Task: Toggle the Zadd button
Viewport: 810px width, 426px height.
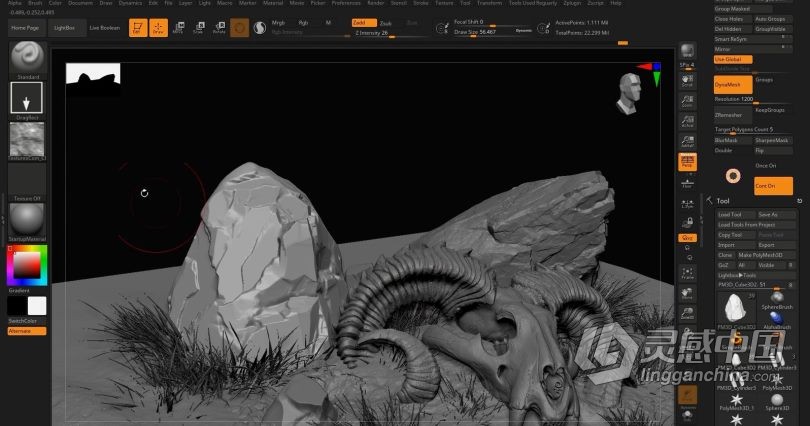Action: [364, 23]
